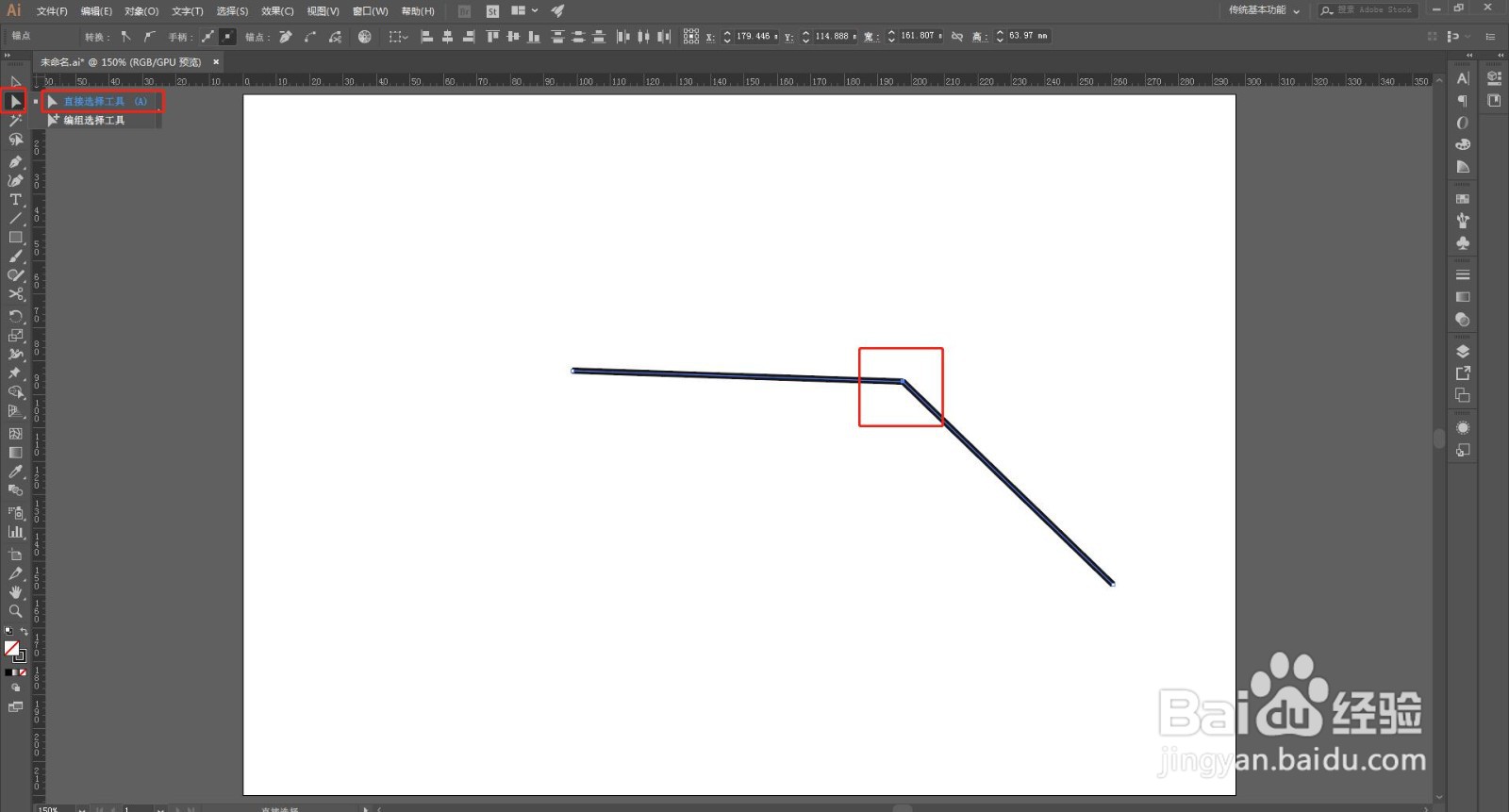Select the Eyedropper tool
The height and width of the screenshot is (812, 1509).
click(x=15, y=472)
